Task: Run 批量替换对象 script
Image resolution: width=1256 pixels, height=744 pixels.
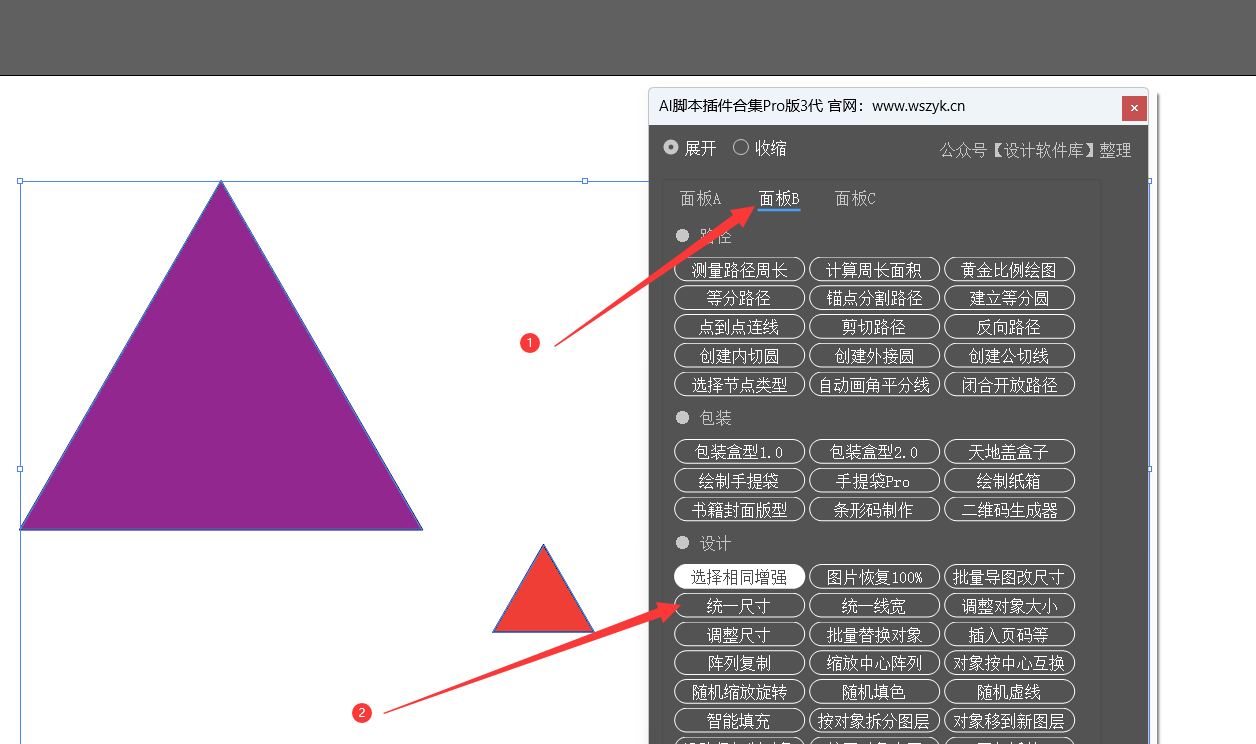Action: (x=874, y=634)
